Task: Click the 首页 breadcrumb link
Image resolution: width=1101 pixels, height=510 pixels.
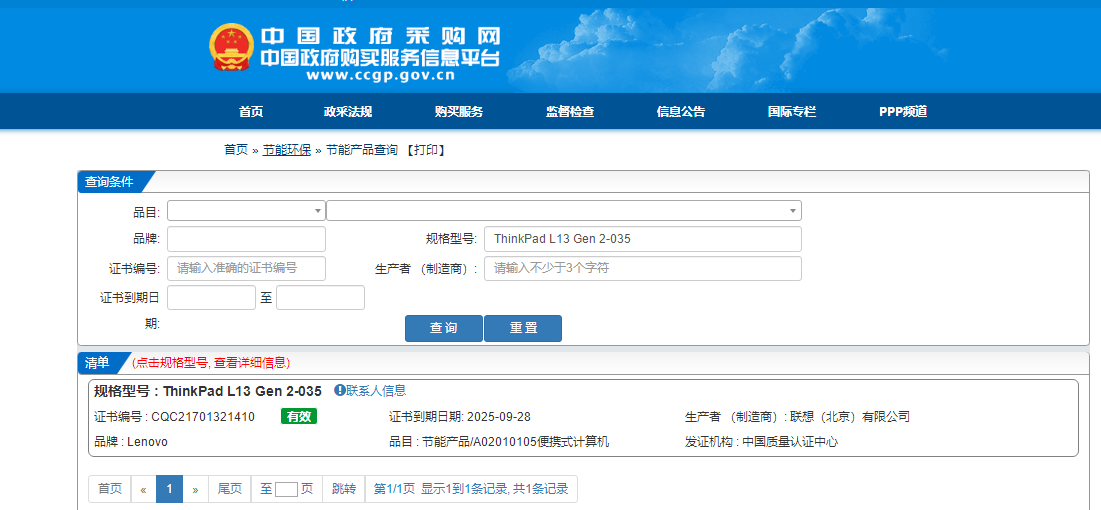Action: 236,150
